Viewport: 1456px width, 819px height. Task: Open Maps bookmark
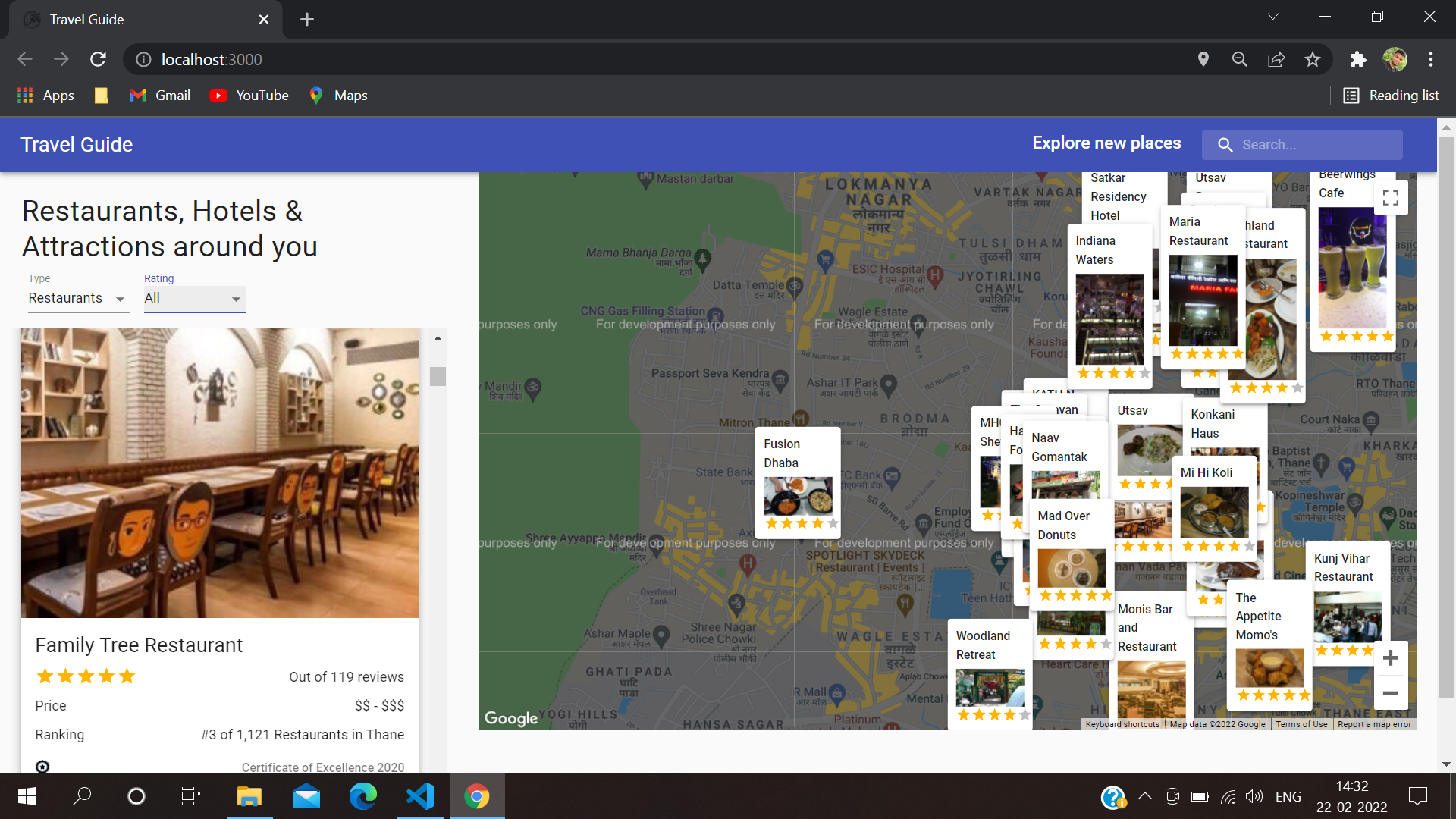[x=338, y=96]
